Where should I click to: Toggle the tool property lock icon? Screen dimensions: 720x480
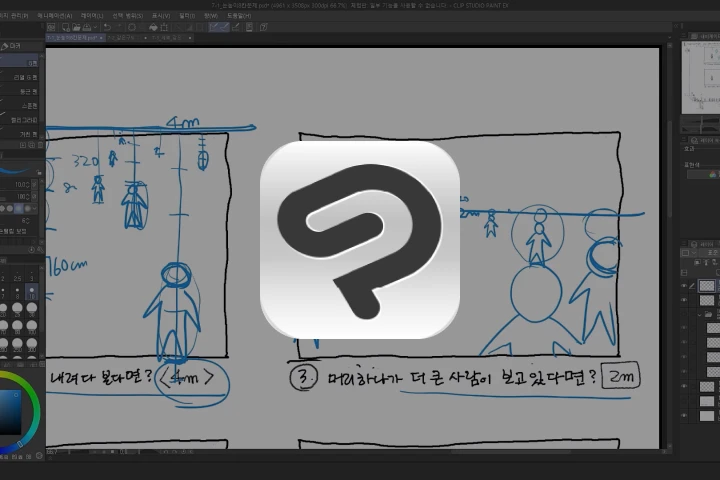(39, 172)
